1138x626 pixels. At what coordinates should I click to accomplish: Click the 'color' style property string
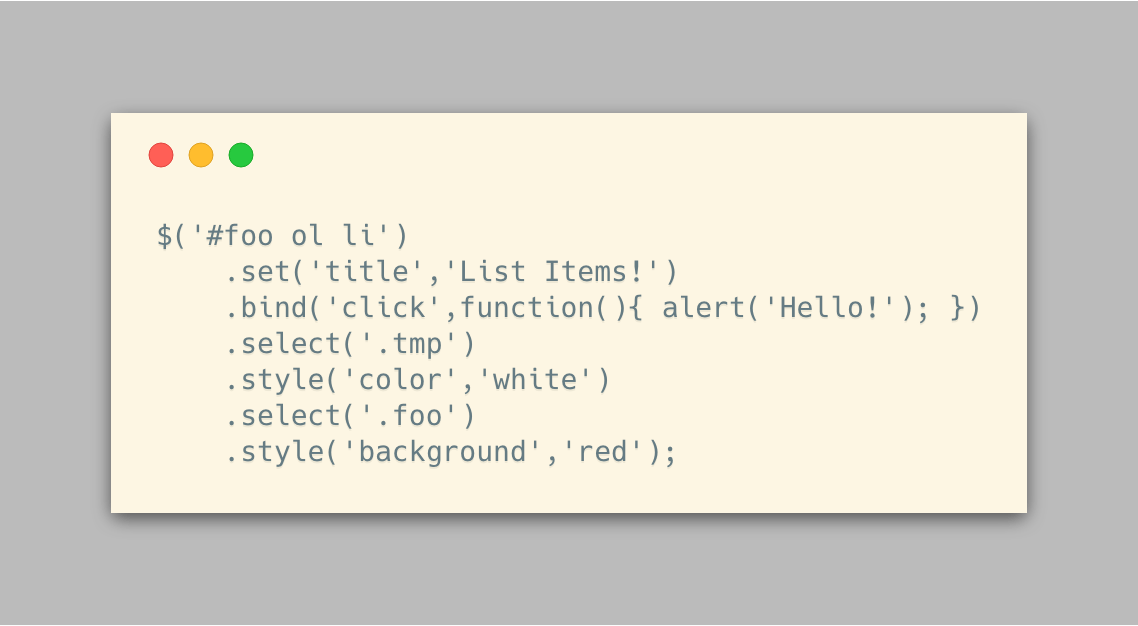point(401,380)
